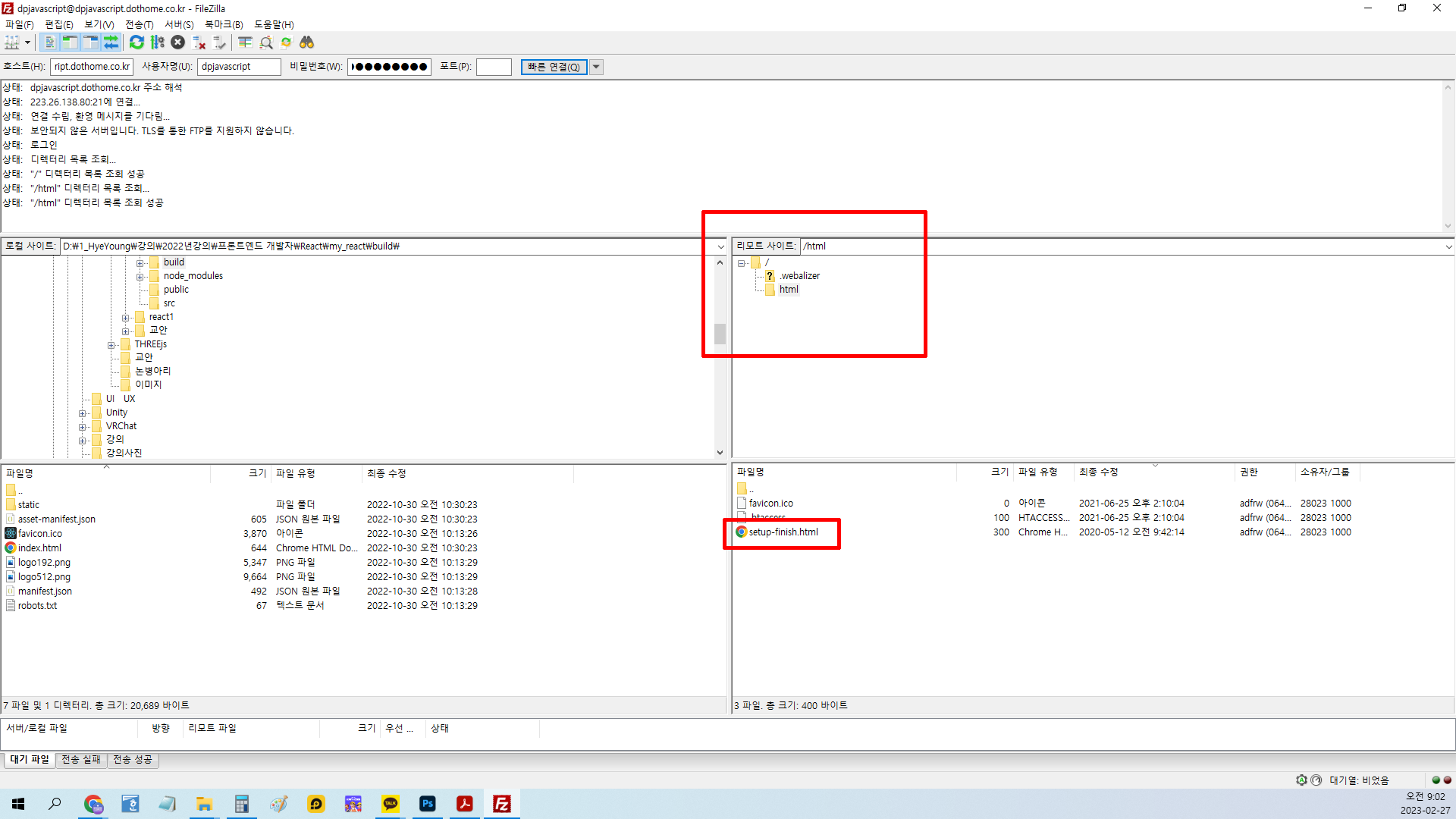Expand the THREEjs folder in local tree

pos(111,345)
